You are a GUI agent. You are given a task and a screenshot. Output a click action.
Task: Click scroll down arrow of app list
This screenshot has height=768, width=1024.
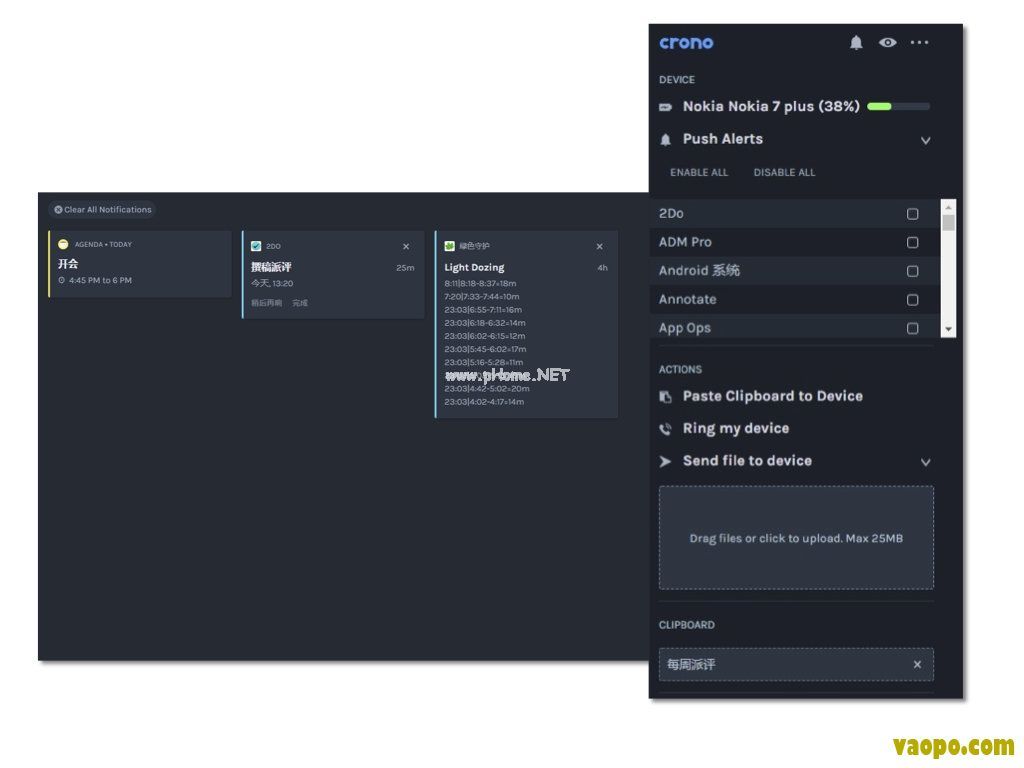pyautogui.click(x=948, y=330)
